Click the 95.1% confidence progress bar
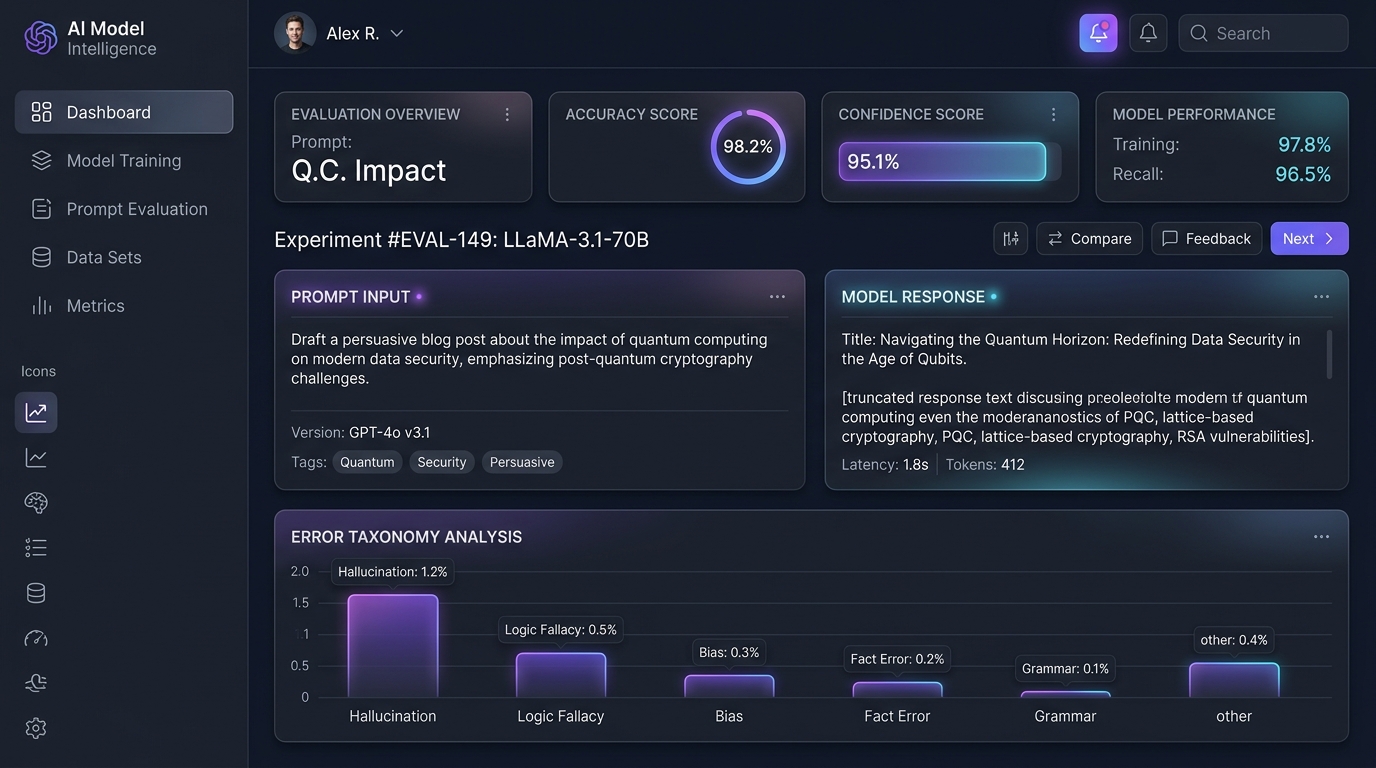This screenshot has height=768, width=1376. click(949, 161)
